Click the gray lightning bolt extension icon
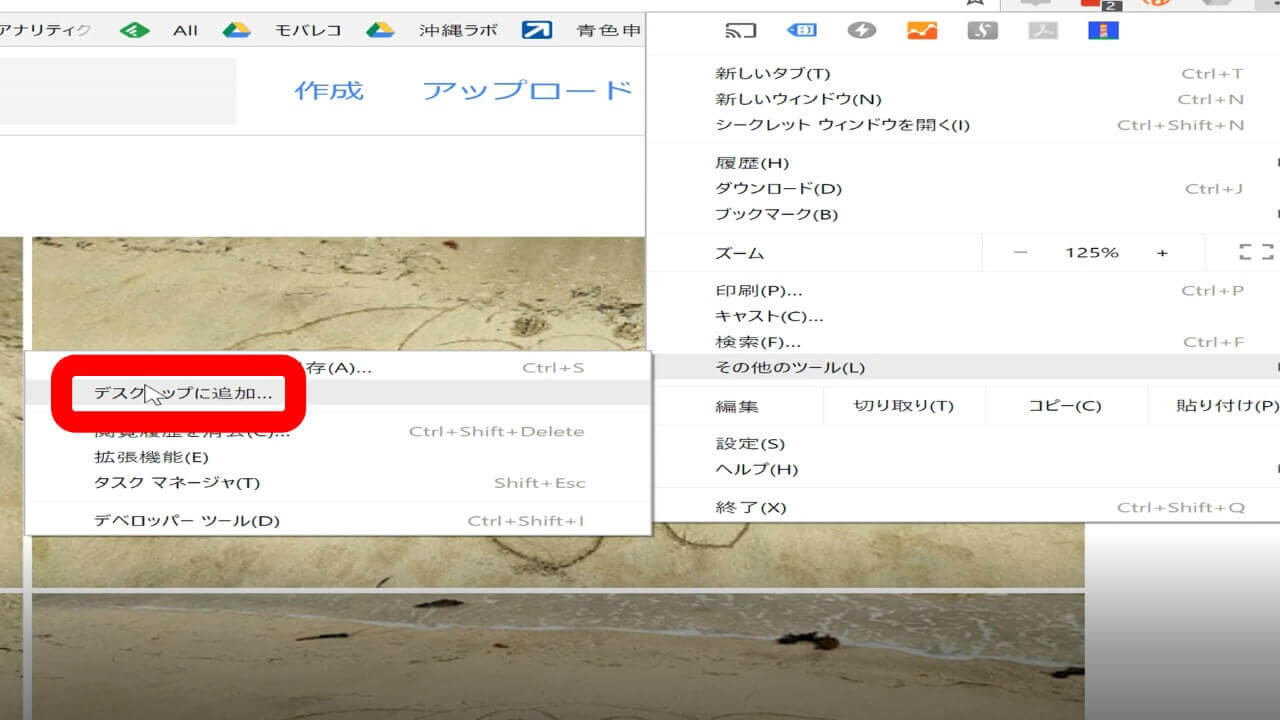 click(861, 30)
